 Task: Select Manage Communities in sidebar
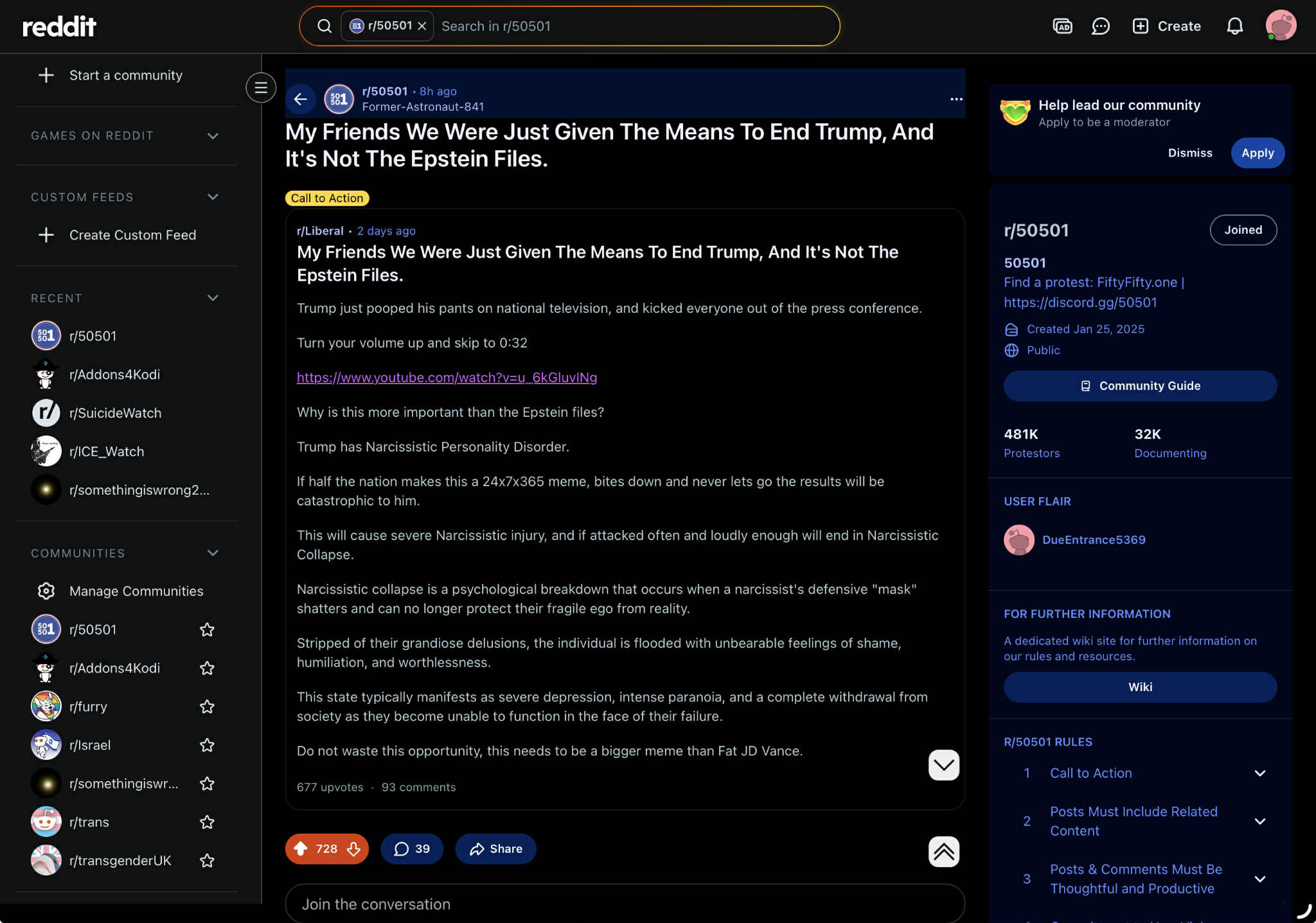136,591
